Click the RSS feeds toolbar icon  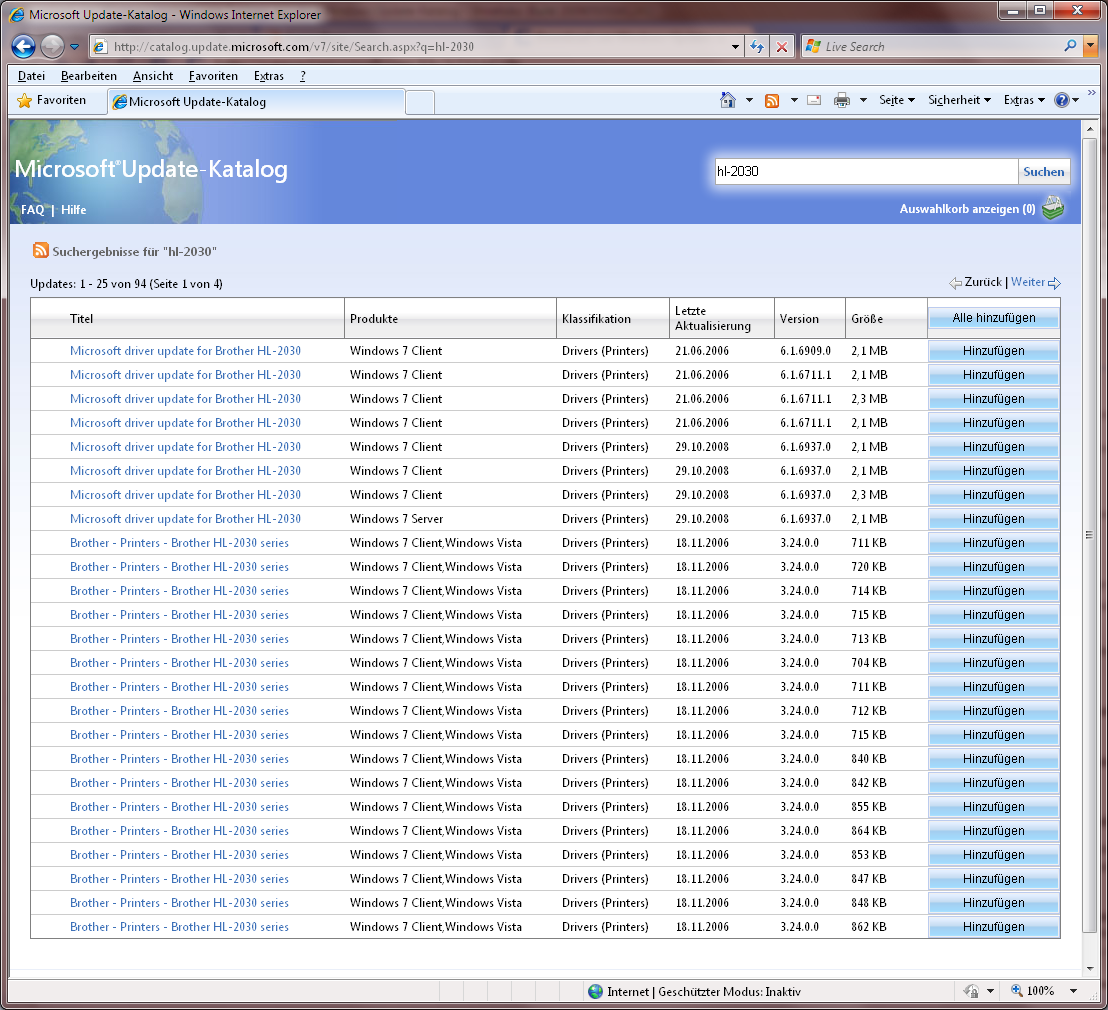point(772,100)
